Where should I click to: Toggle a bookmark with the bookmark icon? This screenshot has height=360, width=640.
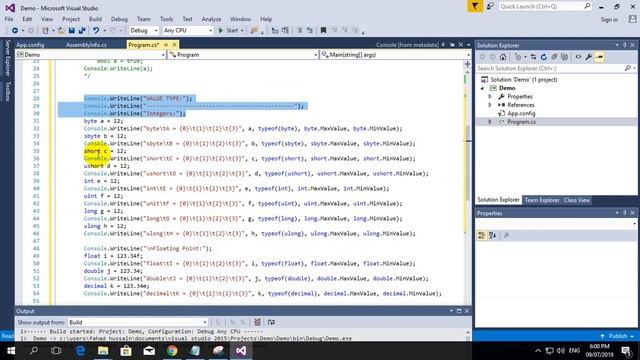[323, 31]
